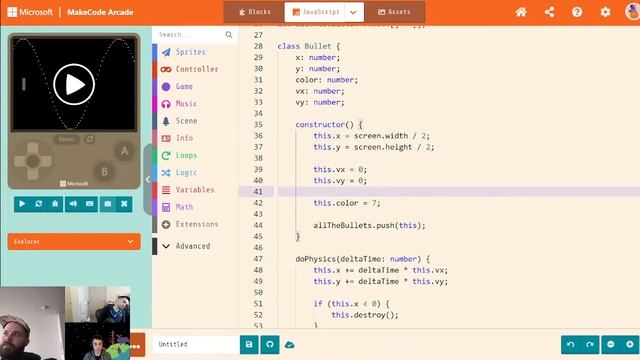Click the Microsoft logo
This screenshot has width=640, height=360.
(x=30, y=12)
